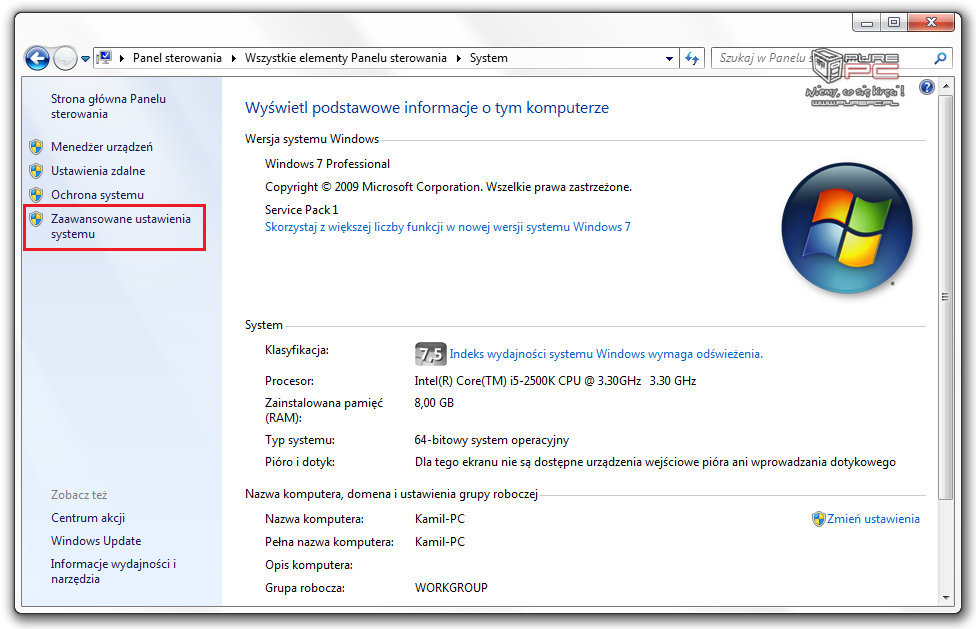Minimize the System window
The height and width of the screenshot is (629, 976).
click(866, 23)
